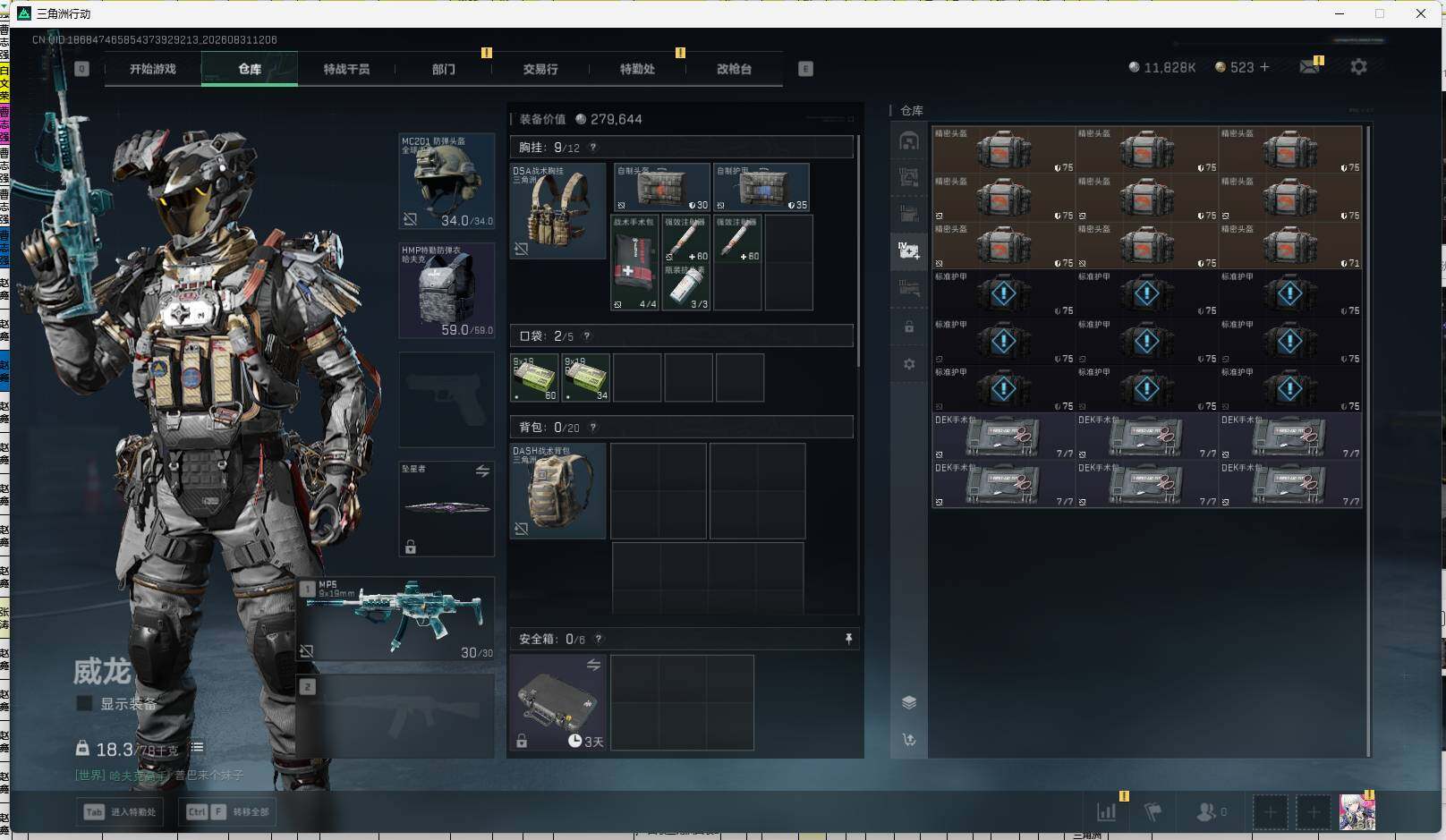
Task: Click the empty weapon slot numbered 2
Action: point(396,717)
